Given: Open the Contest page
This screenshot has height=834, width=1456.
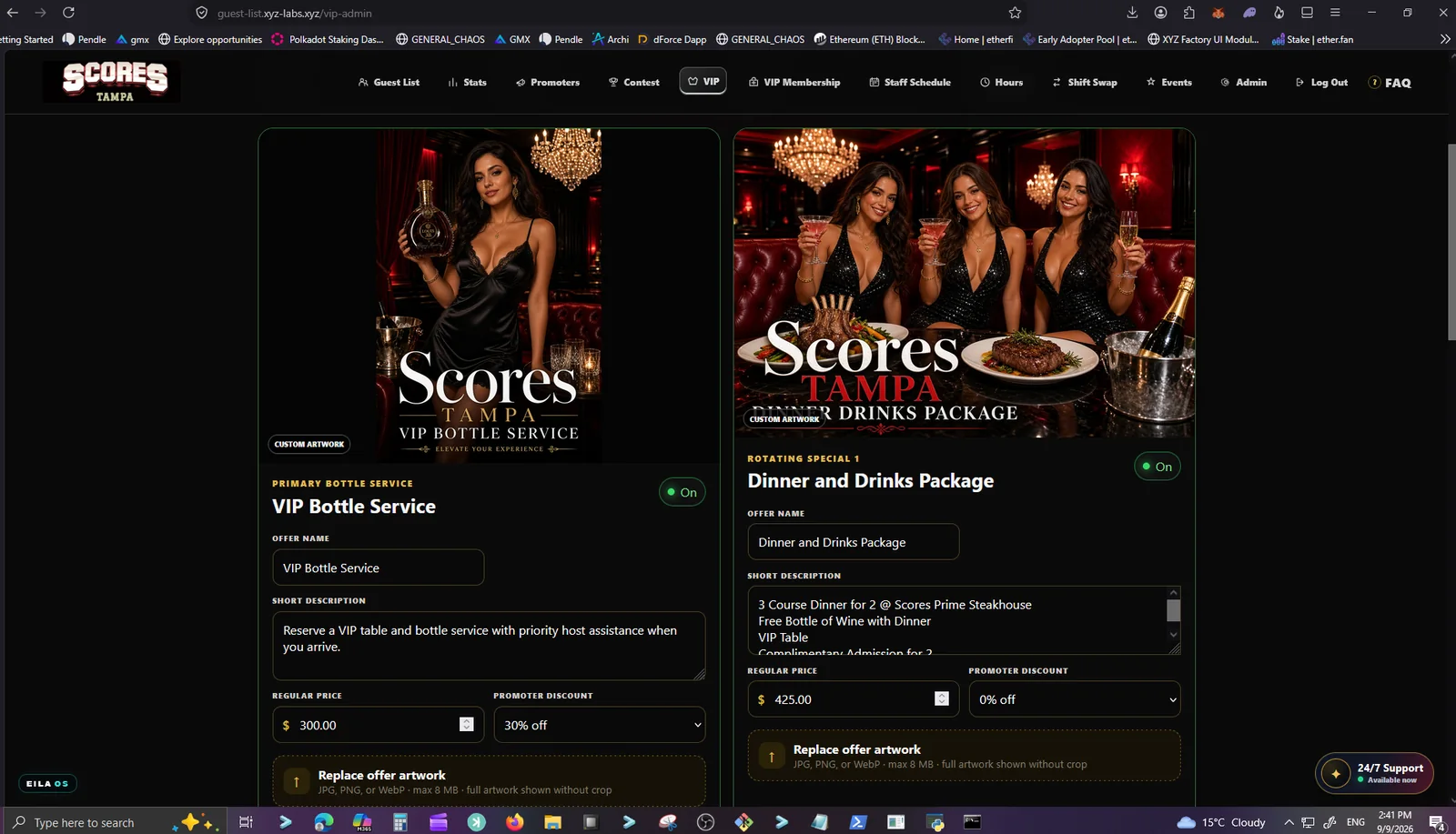Looking at the screenshot, I should click(x=633, y=82).
